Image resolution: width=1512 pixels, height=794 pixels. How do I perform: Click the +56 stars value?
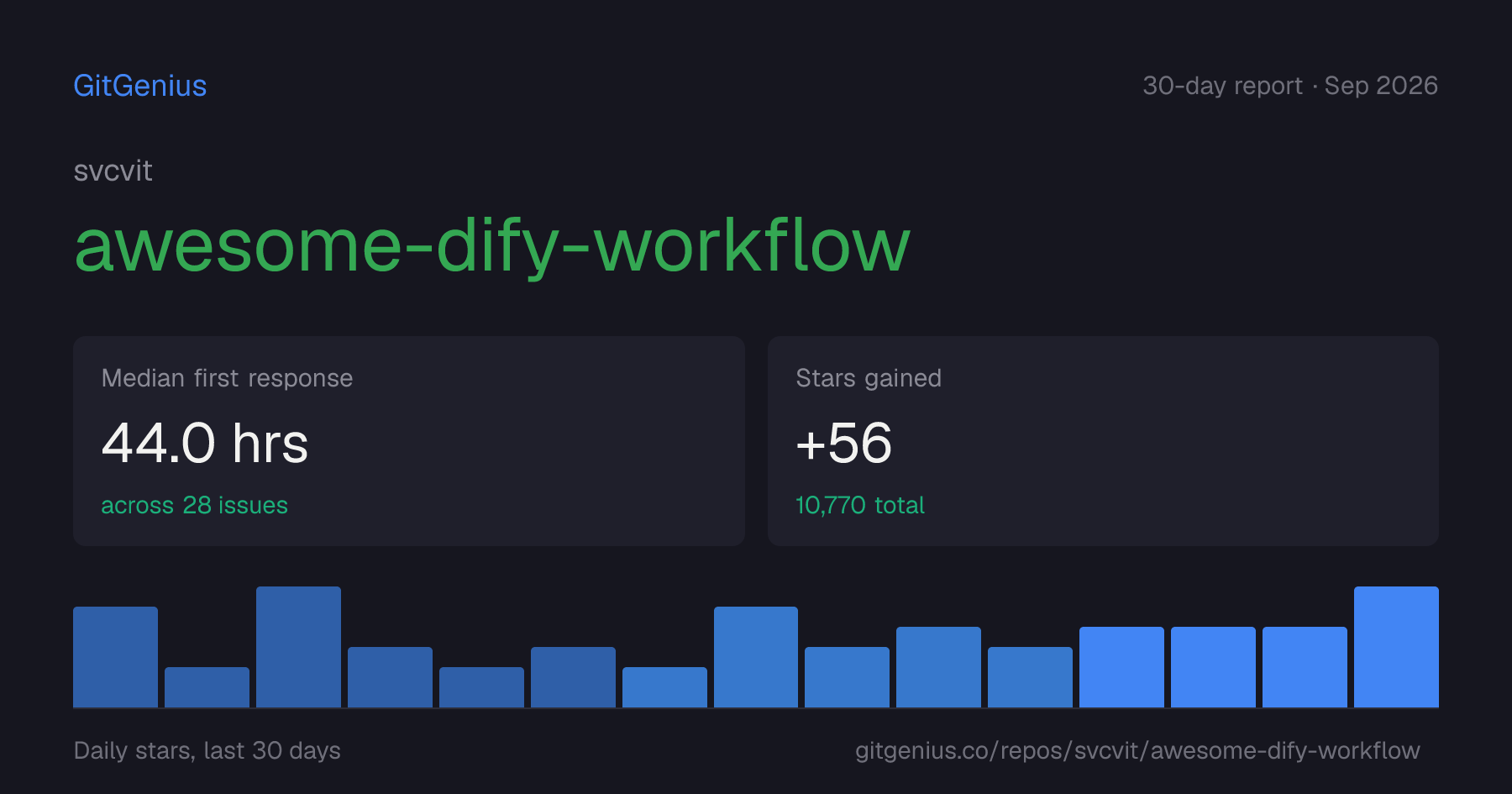(844, 444)
